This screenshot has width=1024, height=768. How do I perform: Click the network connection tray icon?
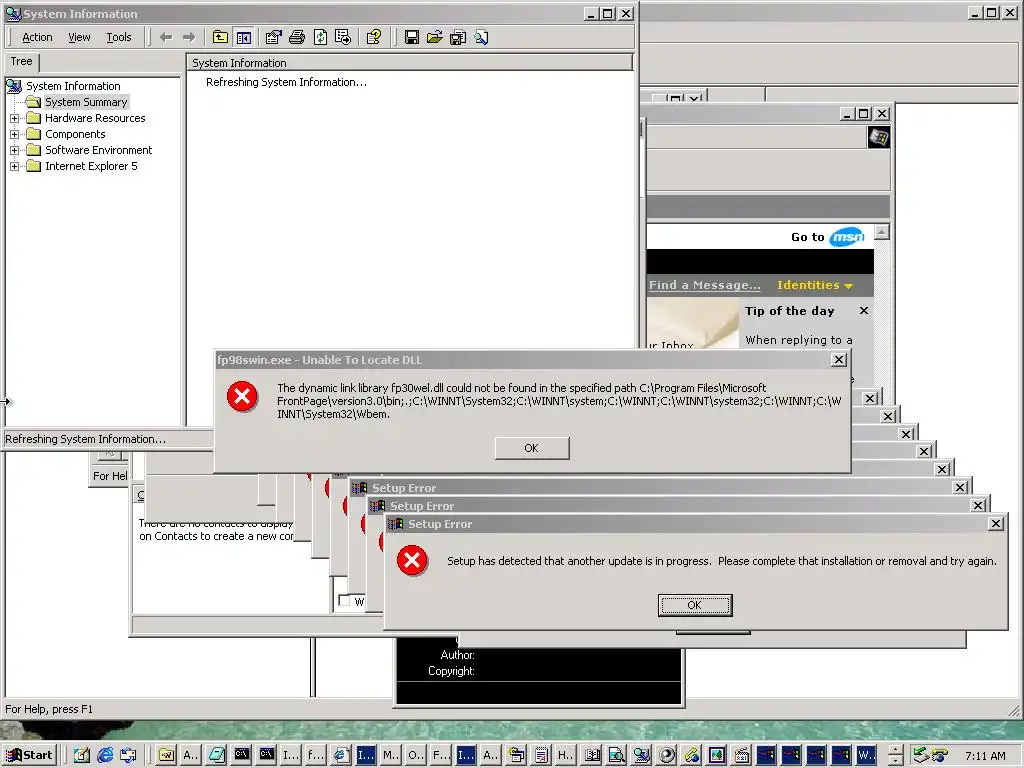pos(921,756)
